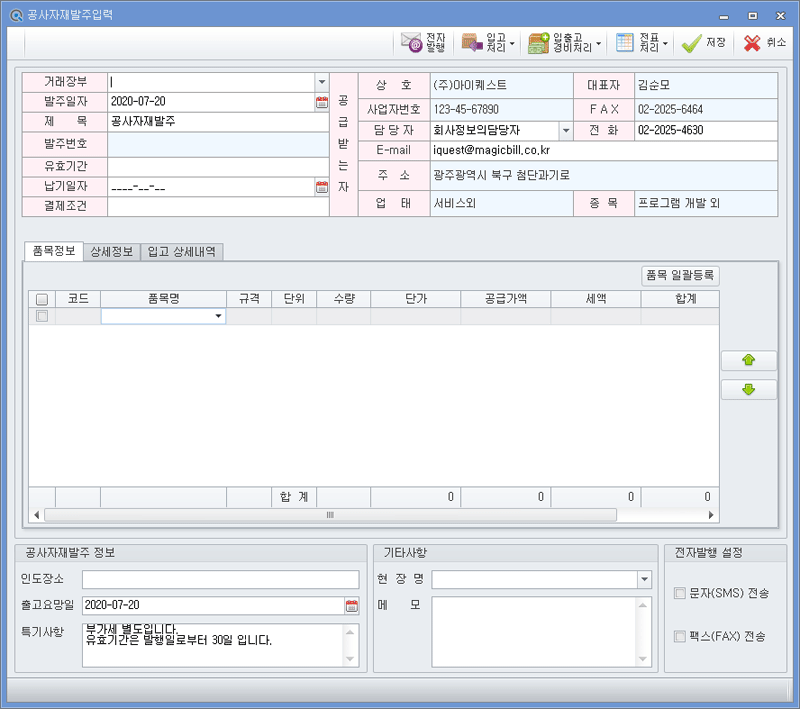Open calendar picker for 출고요망일
Viewport: 800px width, 709px height.
coord(351,605)
